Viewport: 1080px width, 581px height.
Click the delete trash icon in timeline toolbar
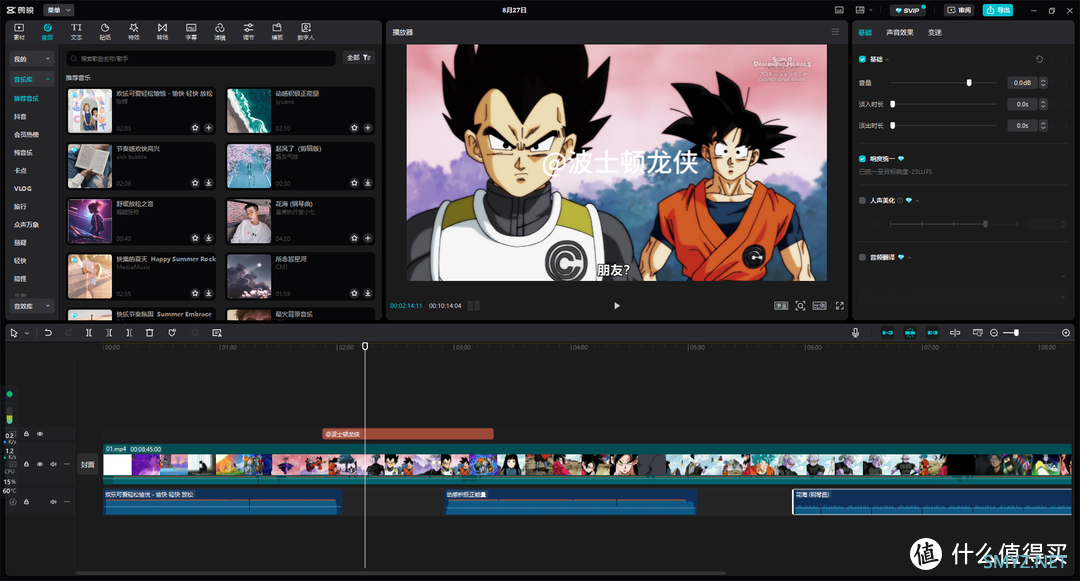pyautogui.click(x=149, y=332)
